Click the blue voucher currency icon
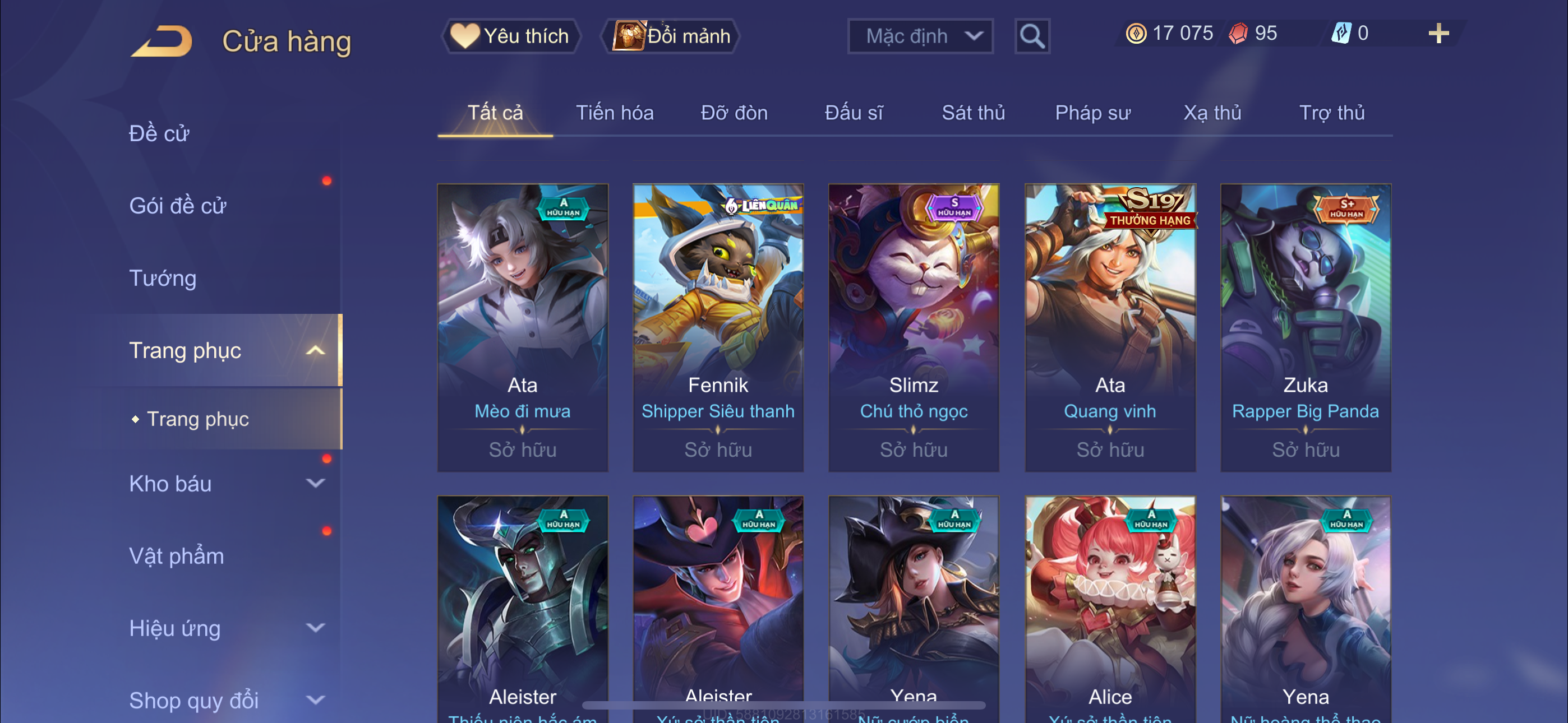1568x723 pixels. [1341, 34]
